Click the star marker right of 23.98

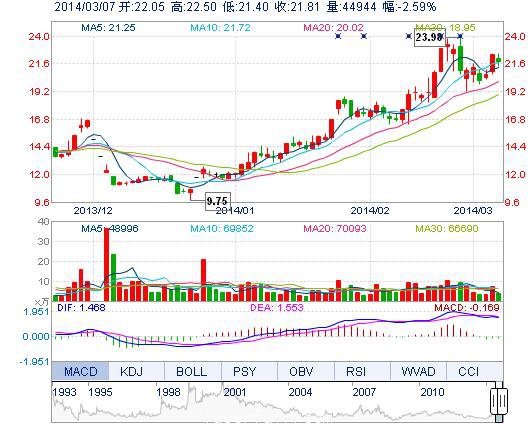tap(460, 36)
